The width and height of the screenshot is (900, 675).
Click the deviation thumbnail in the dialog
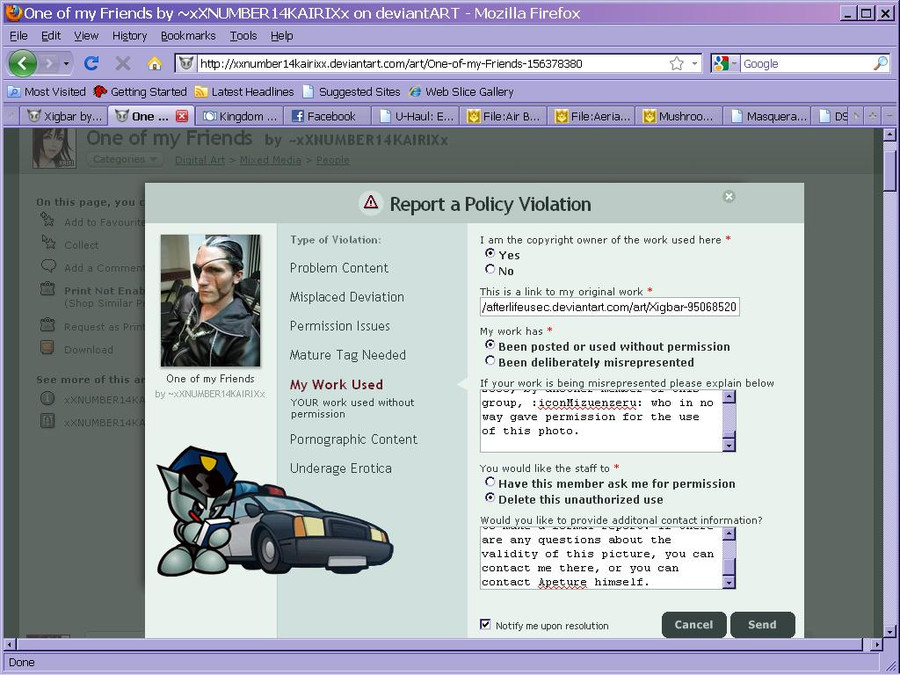point(210,300)
